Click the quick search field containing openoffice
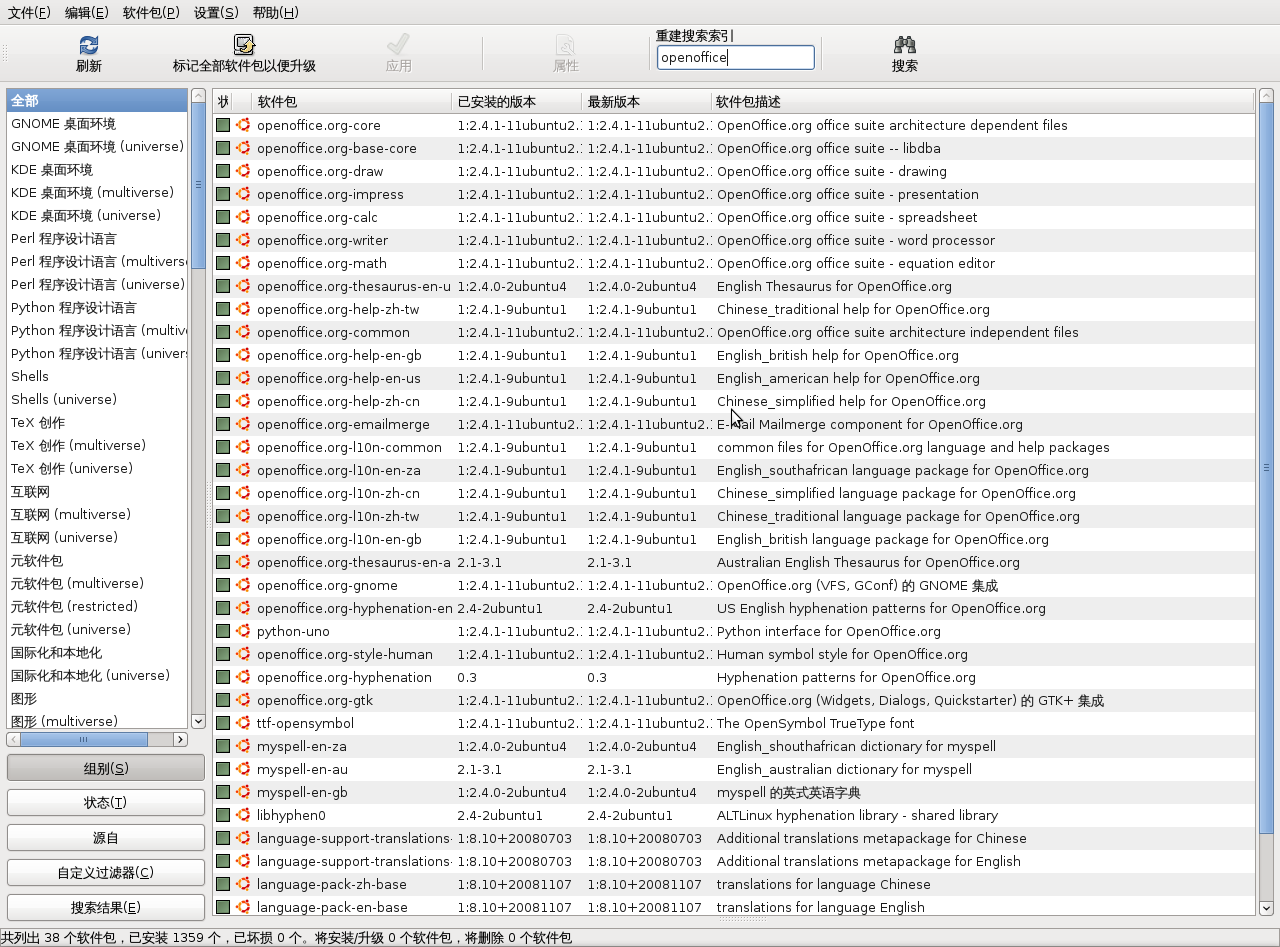 point(736,58)
